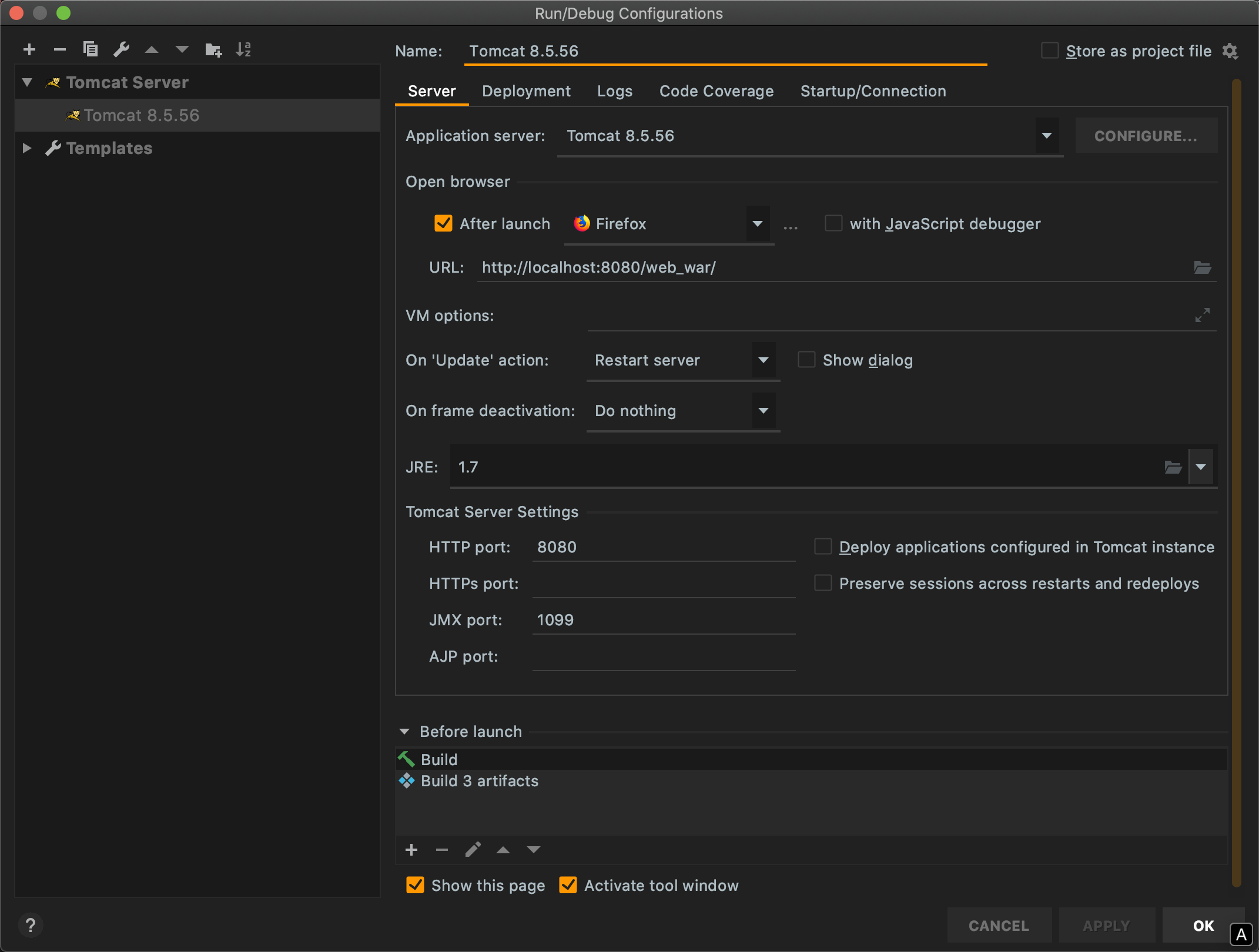Image resolution: width=1259 pixels, height=952 pixels.
Task: Click the HTTP port field
Action: [664, 547]
